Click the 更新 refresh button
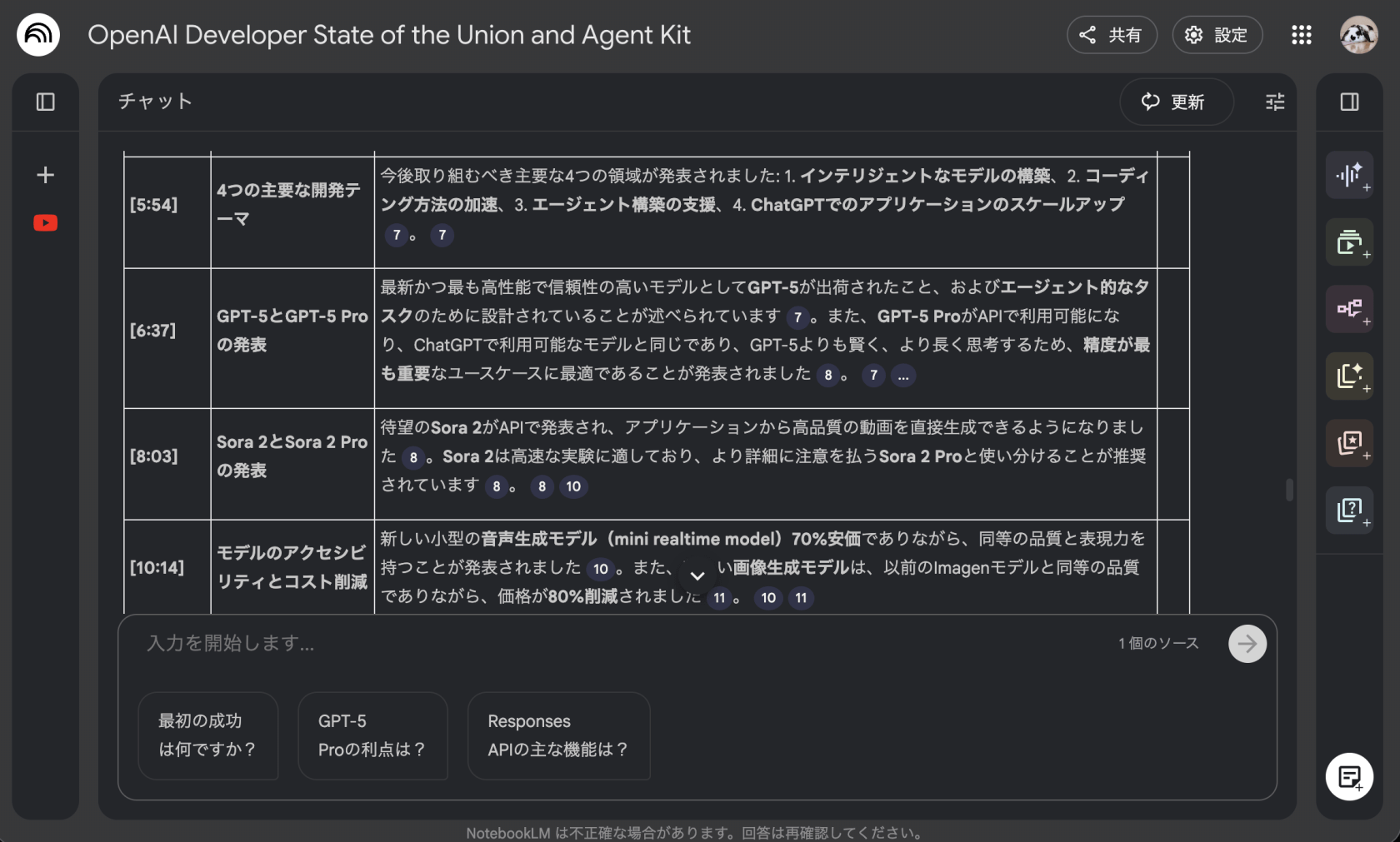 1175,102
